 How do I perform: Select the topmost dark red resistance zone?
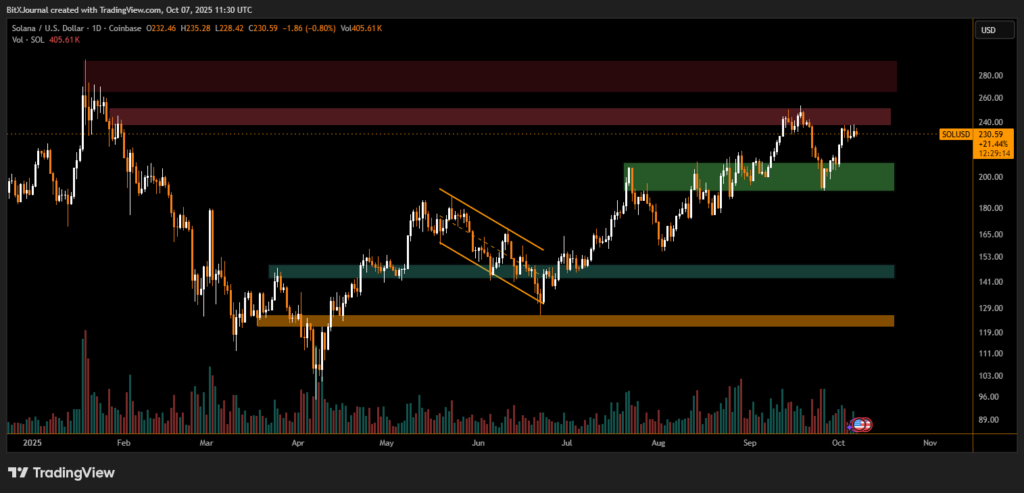click(x=490, y=76)
